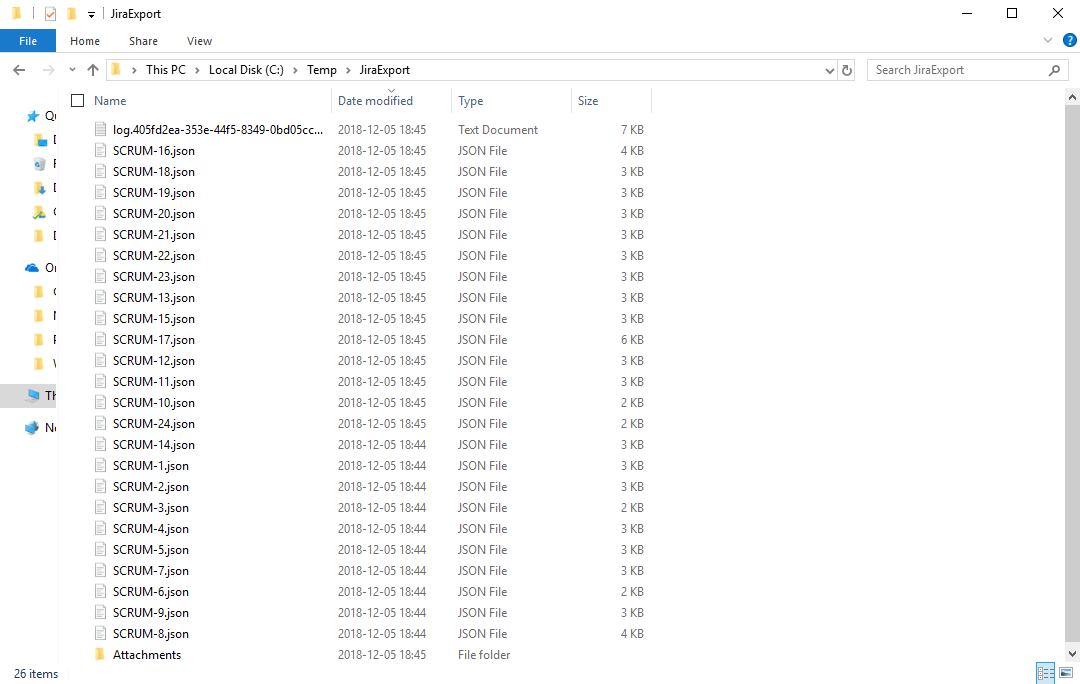The height and width of the screenshot is (684, 1080).
Task: Open the Help question mark icon
Action: tap(1070, 41)
